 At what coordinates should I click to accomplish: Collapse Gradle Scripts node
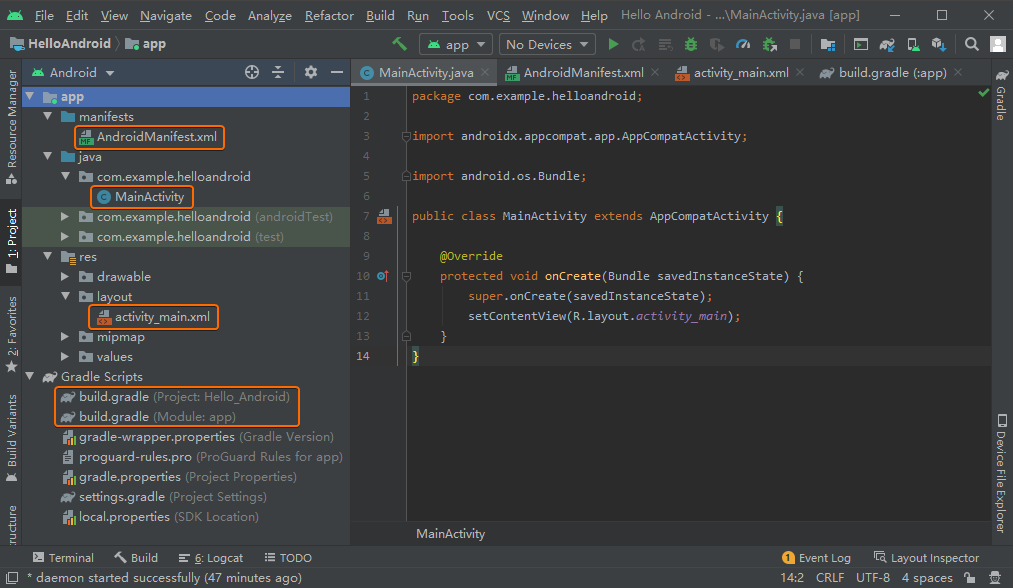(x=30, y=376)
